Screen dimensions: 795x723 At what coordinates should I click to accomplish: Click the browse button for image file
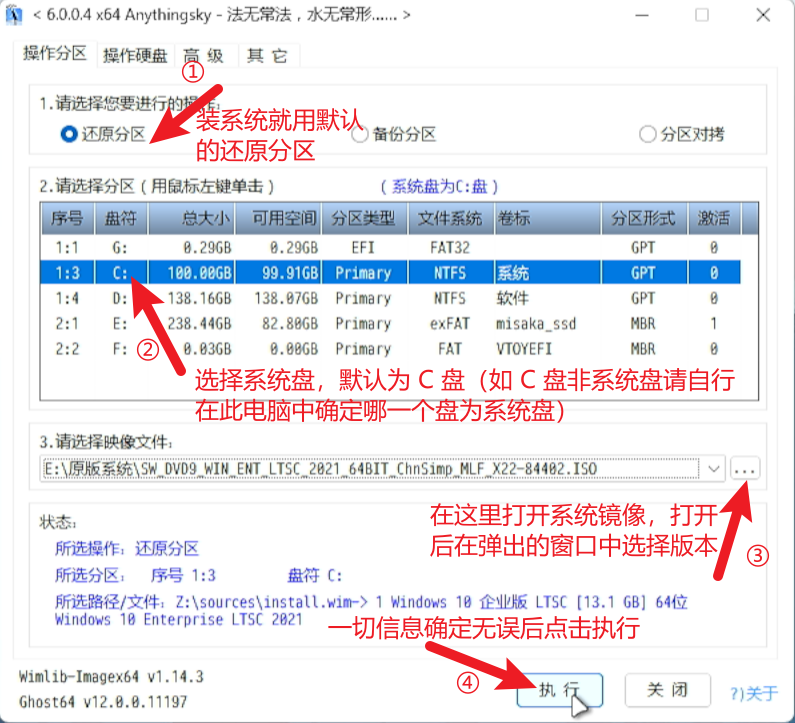745,467
